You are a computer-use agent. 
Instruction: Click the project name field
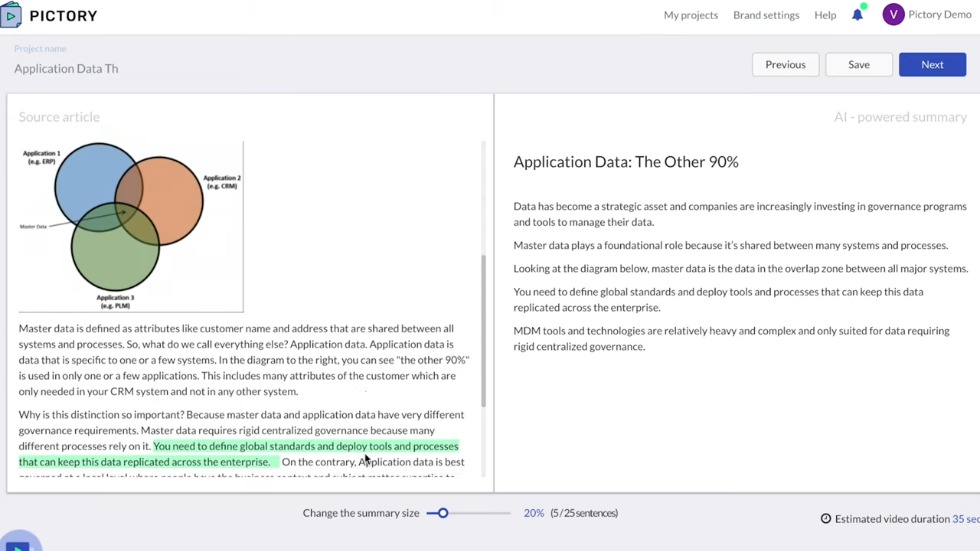[66, 69]
